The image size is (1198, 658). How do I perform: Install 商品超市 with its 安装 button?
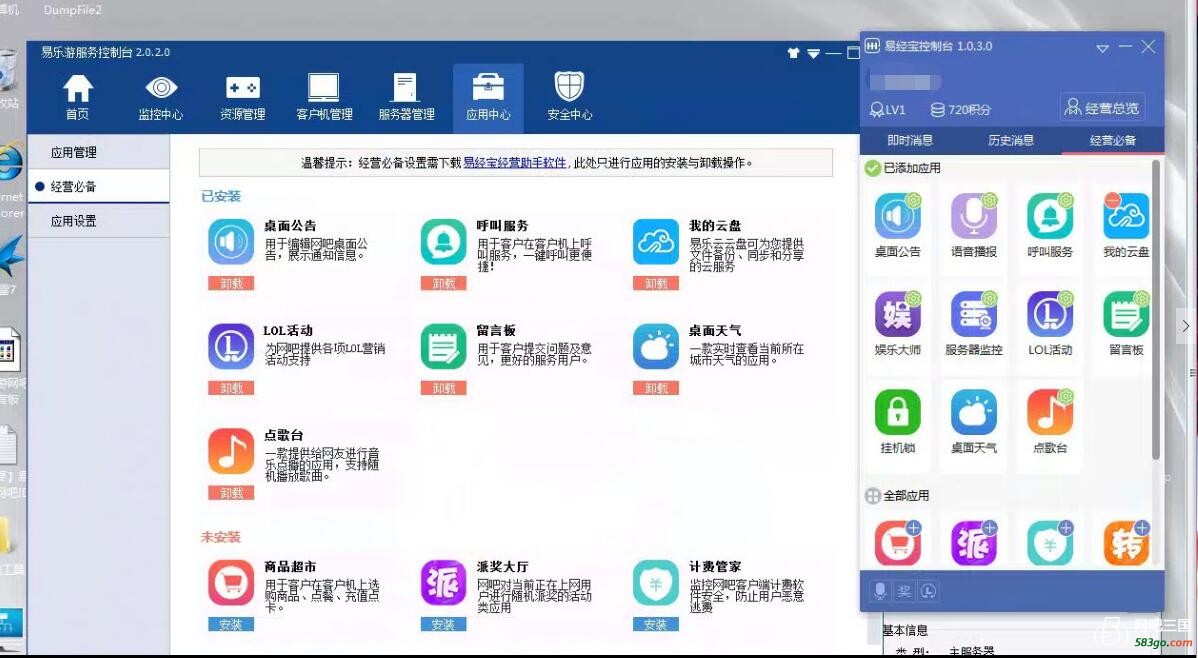tap(231, 624)
